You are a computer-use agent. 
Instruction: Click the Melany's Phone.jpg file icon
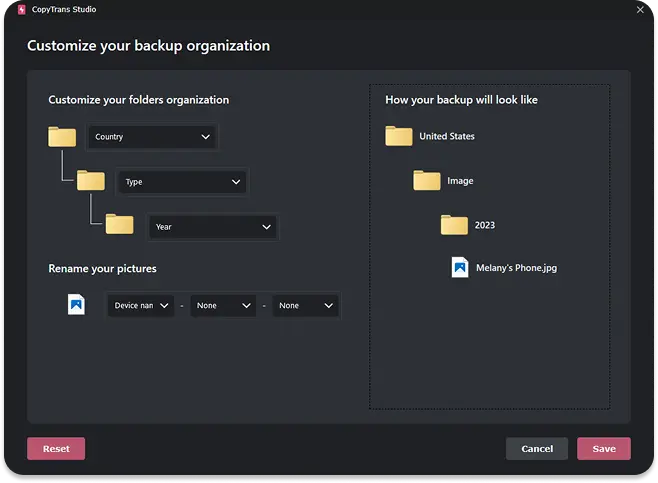460,267
